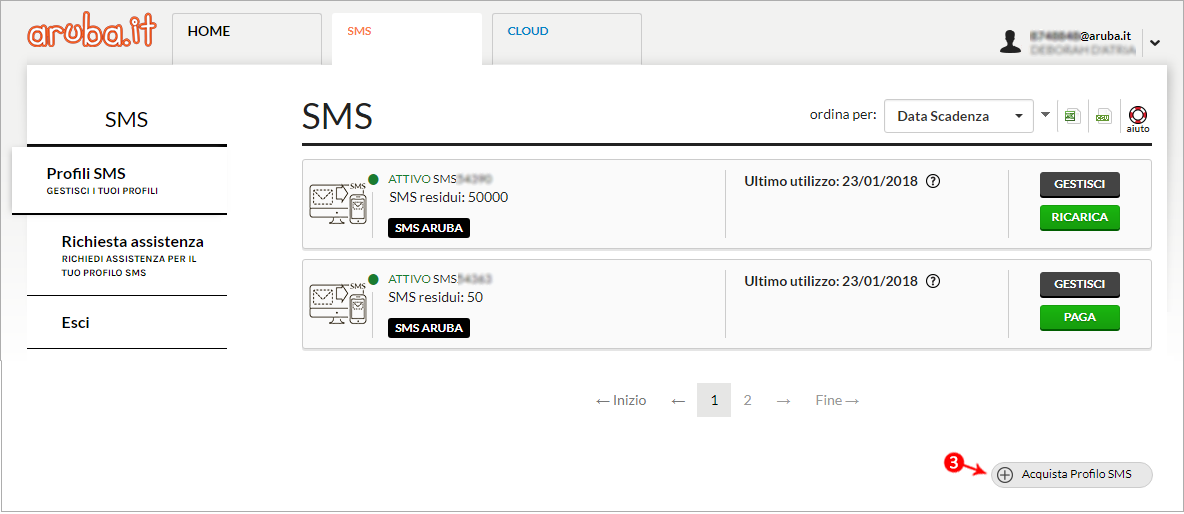Switch to the SMS tab

point(407,38)
